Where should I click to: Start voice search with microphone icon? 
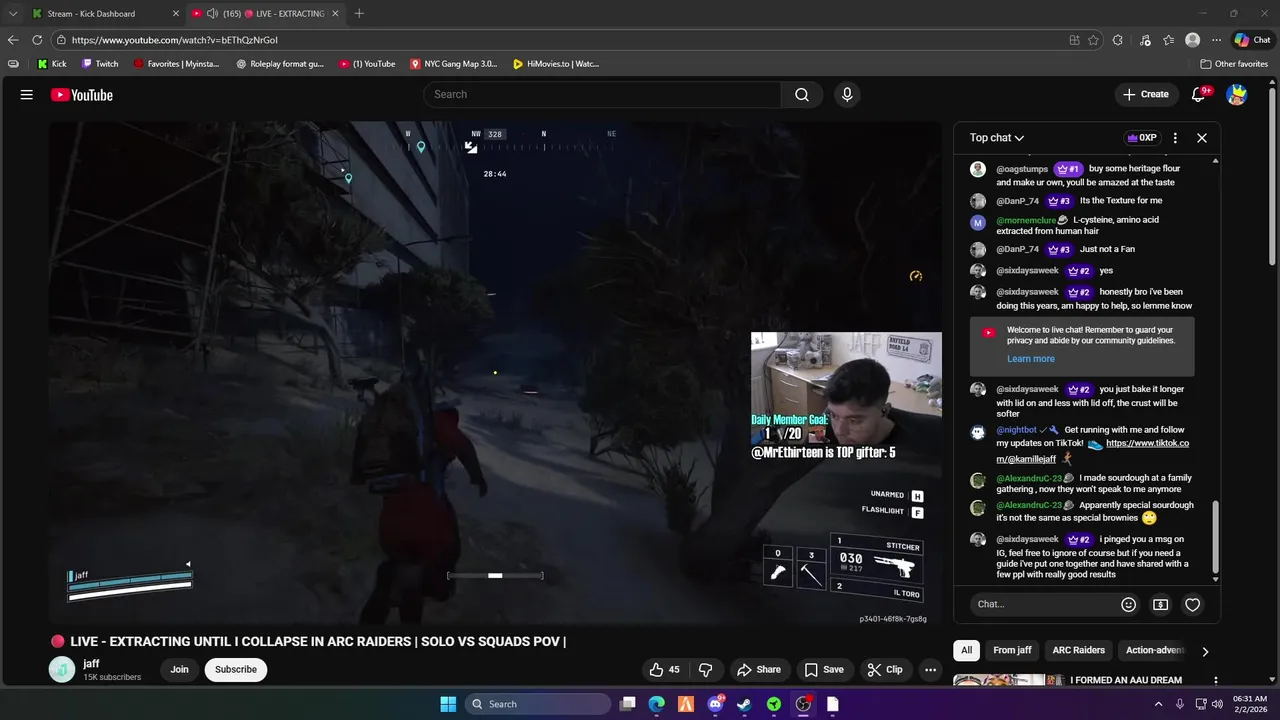[847, 94]
